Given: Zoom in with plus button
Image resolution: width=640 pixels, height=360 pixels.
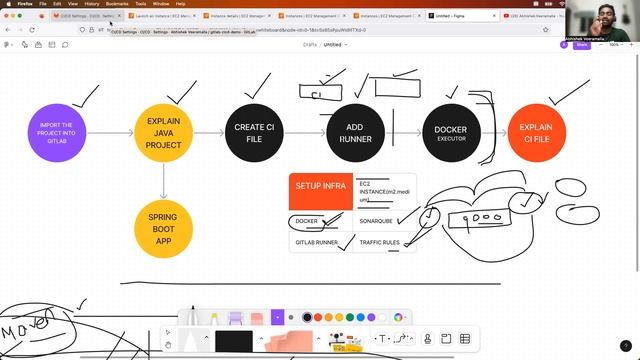Looking at the screenshot, I should pos(631,44).
